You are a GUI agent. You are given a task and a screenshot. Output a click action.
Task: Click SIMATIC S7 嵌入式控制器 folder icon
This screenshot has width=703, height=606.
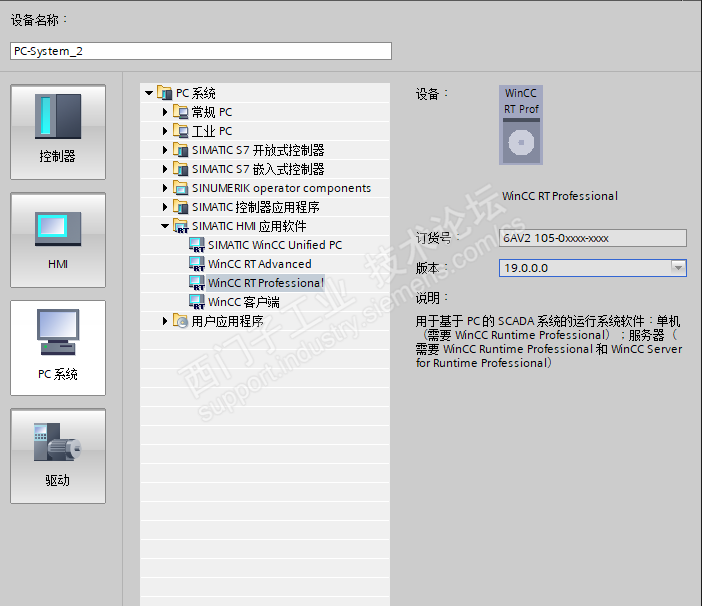[x=181, y=169]
